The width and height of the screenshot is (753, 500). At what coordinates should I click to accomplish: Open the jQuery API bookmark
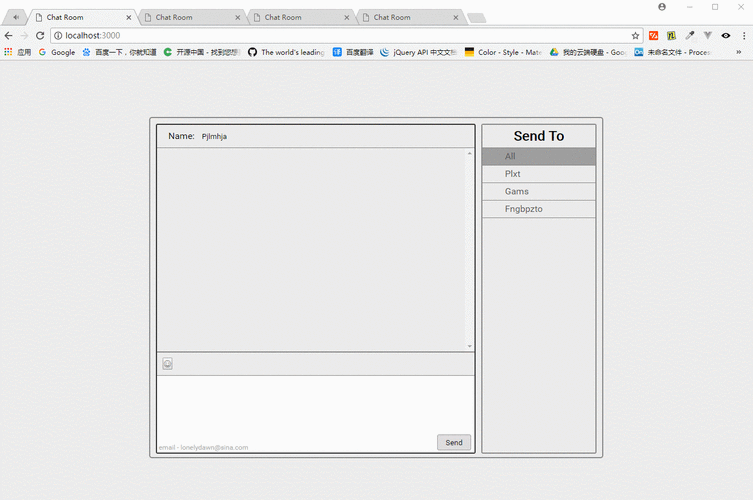pyautogui.click(x=418, y=52)
